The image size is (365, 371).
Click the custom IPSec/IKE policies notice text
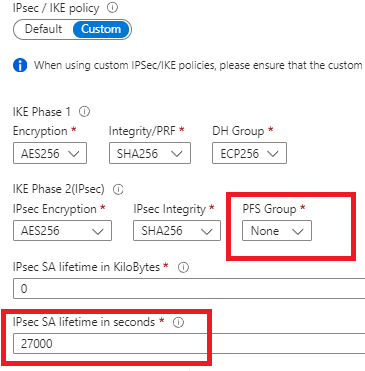(198, 65)
